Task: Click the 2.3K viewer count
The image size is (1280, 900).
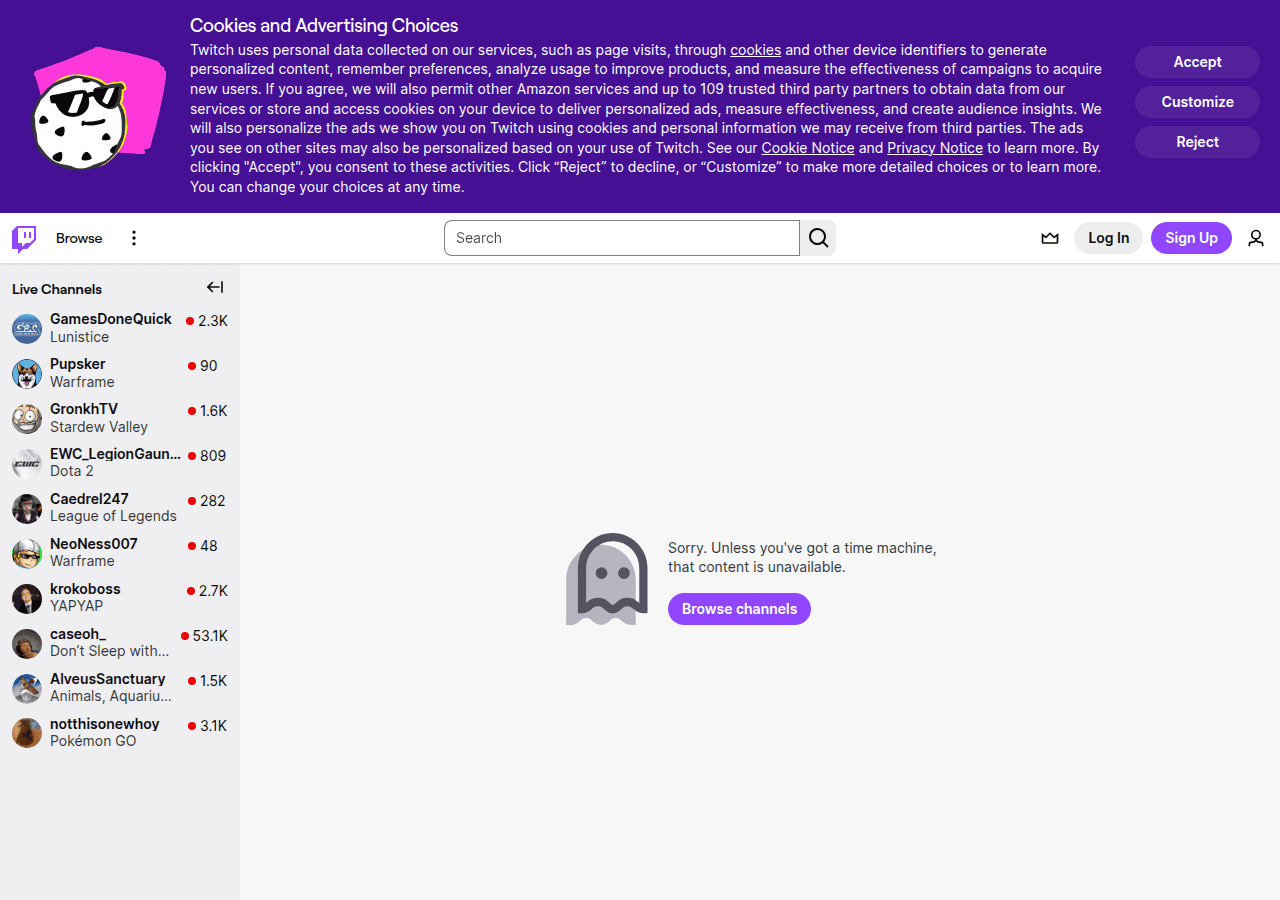Action: [x=213, y=321]
